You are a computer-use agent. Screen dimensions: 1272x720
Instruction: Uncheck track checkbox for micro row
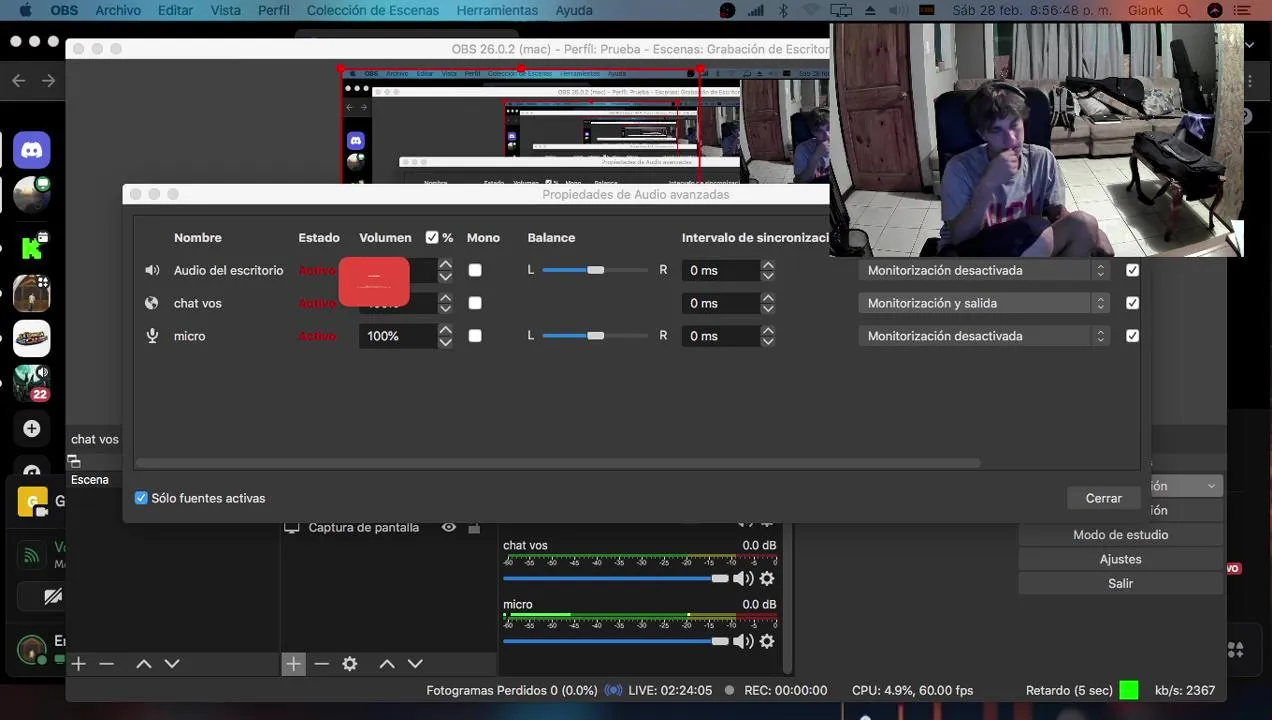(1132, 336)
